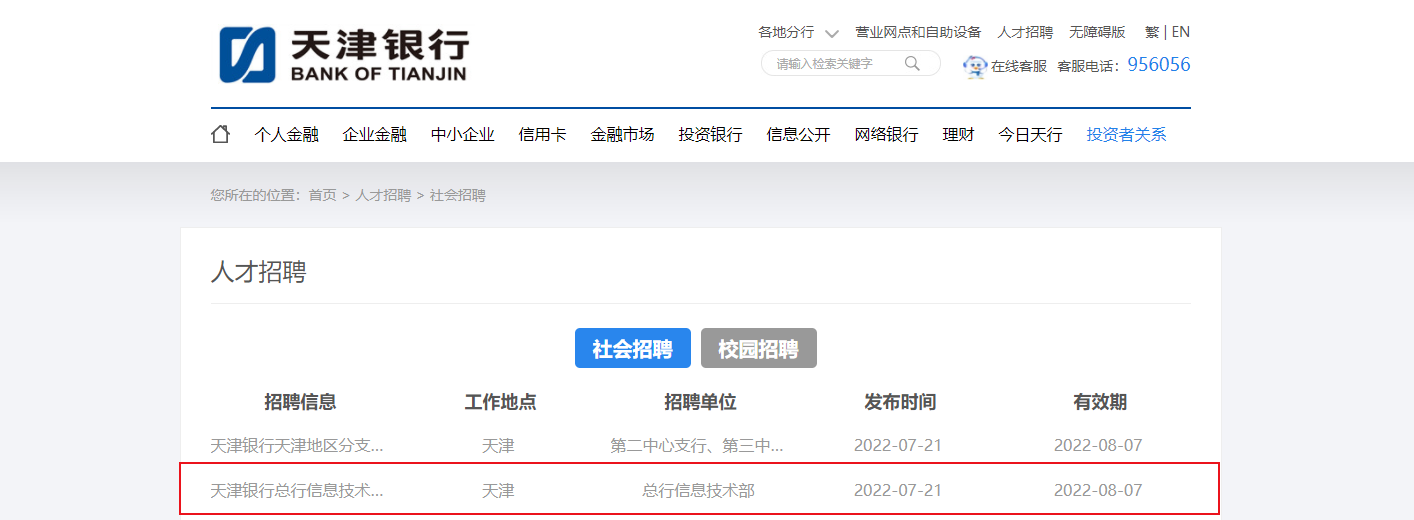
Task: Open the 人才招聘 top link
Action: (x=1025, y=32)
